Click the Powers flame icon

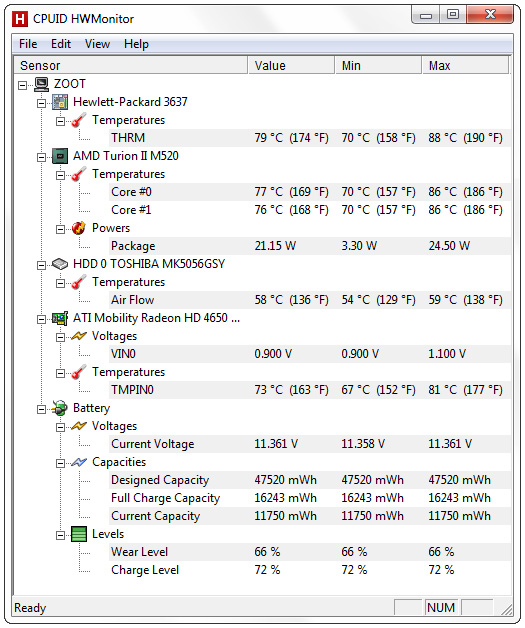(x=79, y=228)
